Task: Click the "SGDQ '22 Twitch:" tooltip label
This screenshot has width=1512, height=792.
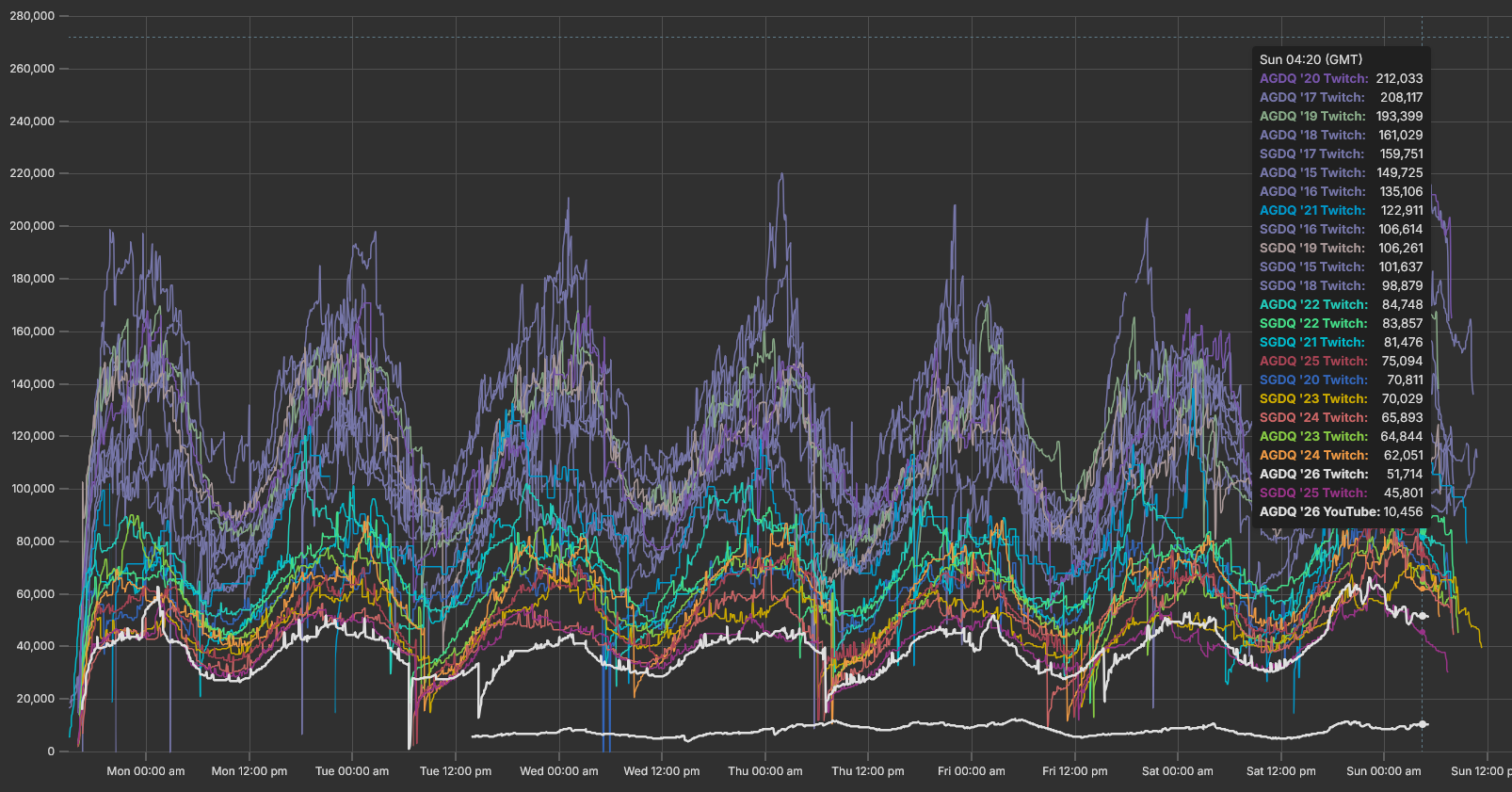Action: (x=1314, y=323)
